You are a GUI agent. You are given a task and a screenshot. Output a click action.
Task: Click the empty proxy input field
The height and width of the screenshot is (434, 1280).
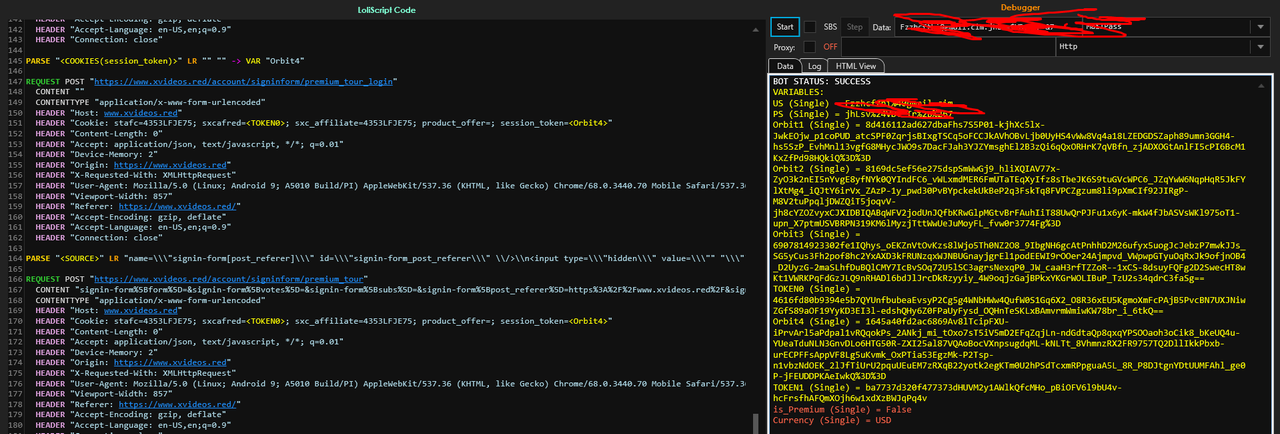(x=948, y=47)
